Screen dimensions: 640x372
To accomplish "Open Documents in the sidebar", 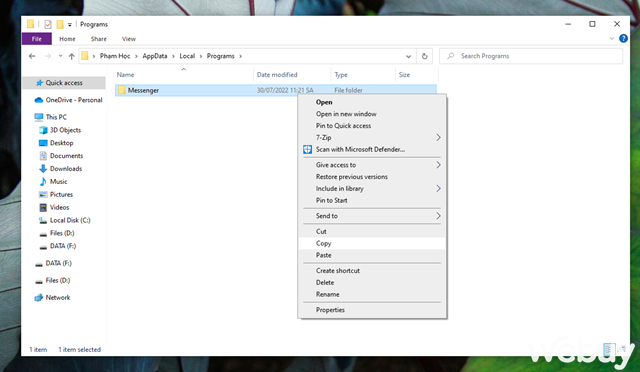I will 61,156.
